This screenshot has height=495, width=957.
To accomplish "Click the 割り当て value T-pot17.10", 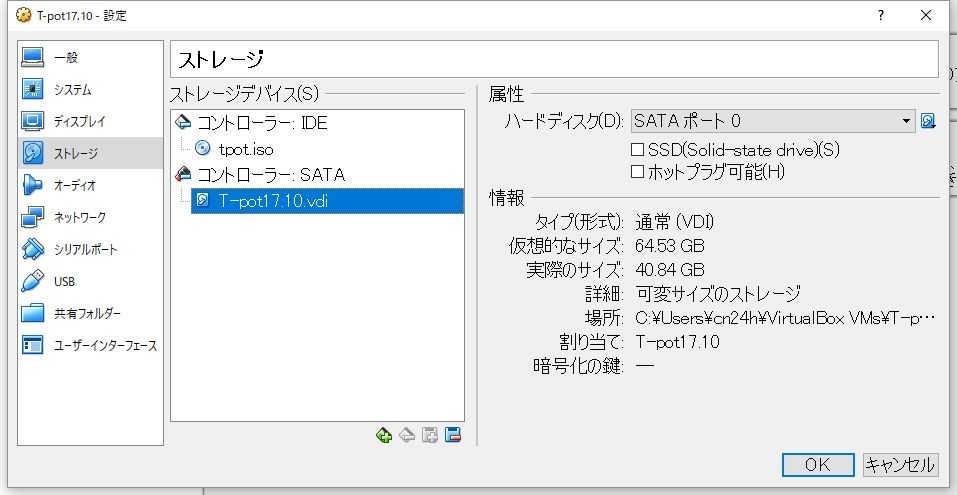I will (x=677, y=342).
